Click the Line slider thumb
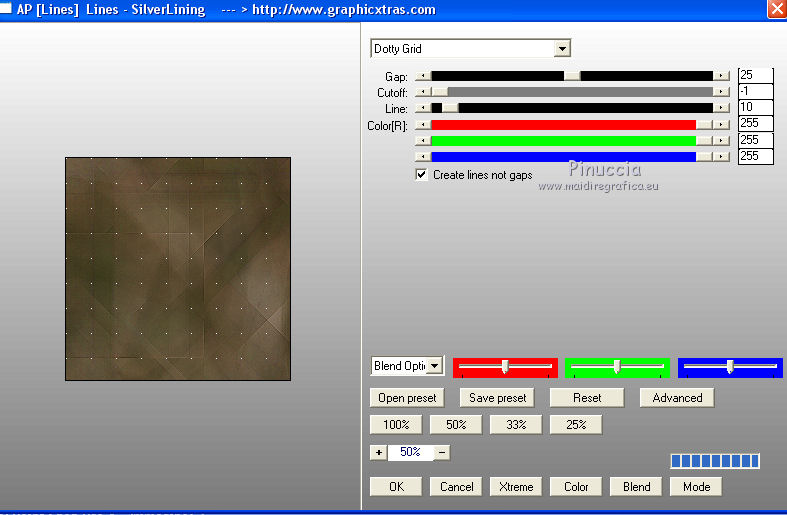 pos(450,108)
